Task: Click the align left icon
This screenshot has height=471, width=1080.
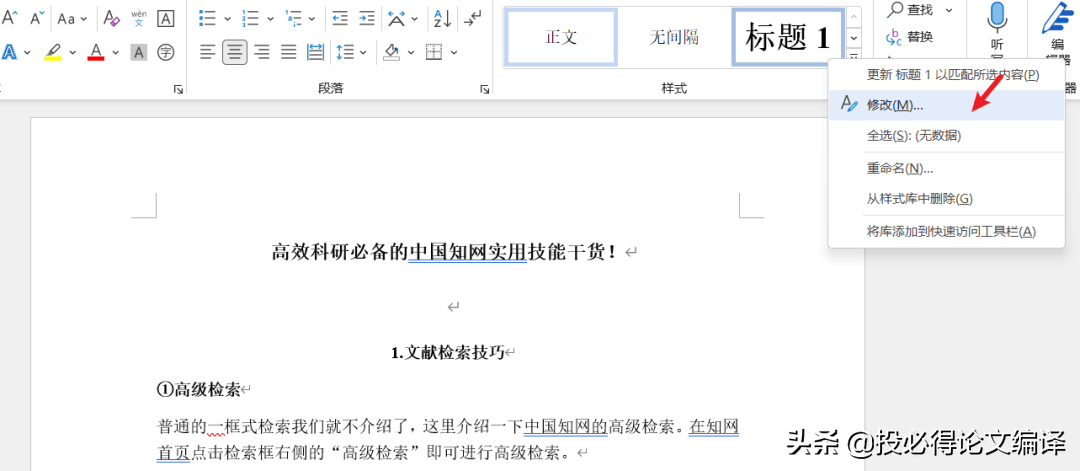Action: coord(208,52)
